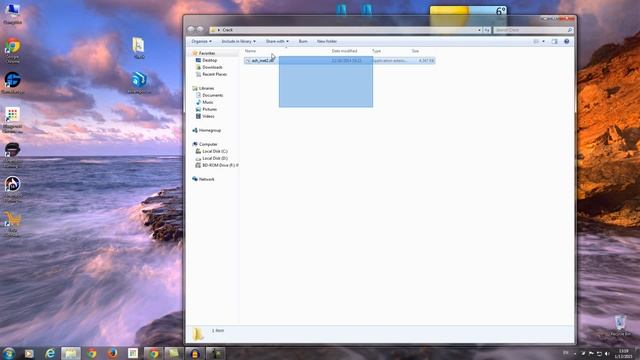Screen dimensions: 640x360
Task: Open the blue G desktop shortcut
Action: coord(13,83)
